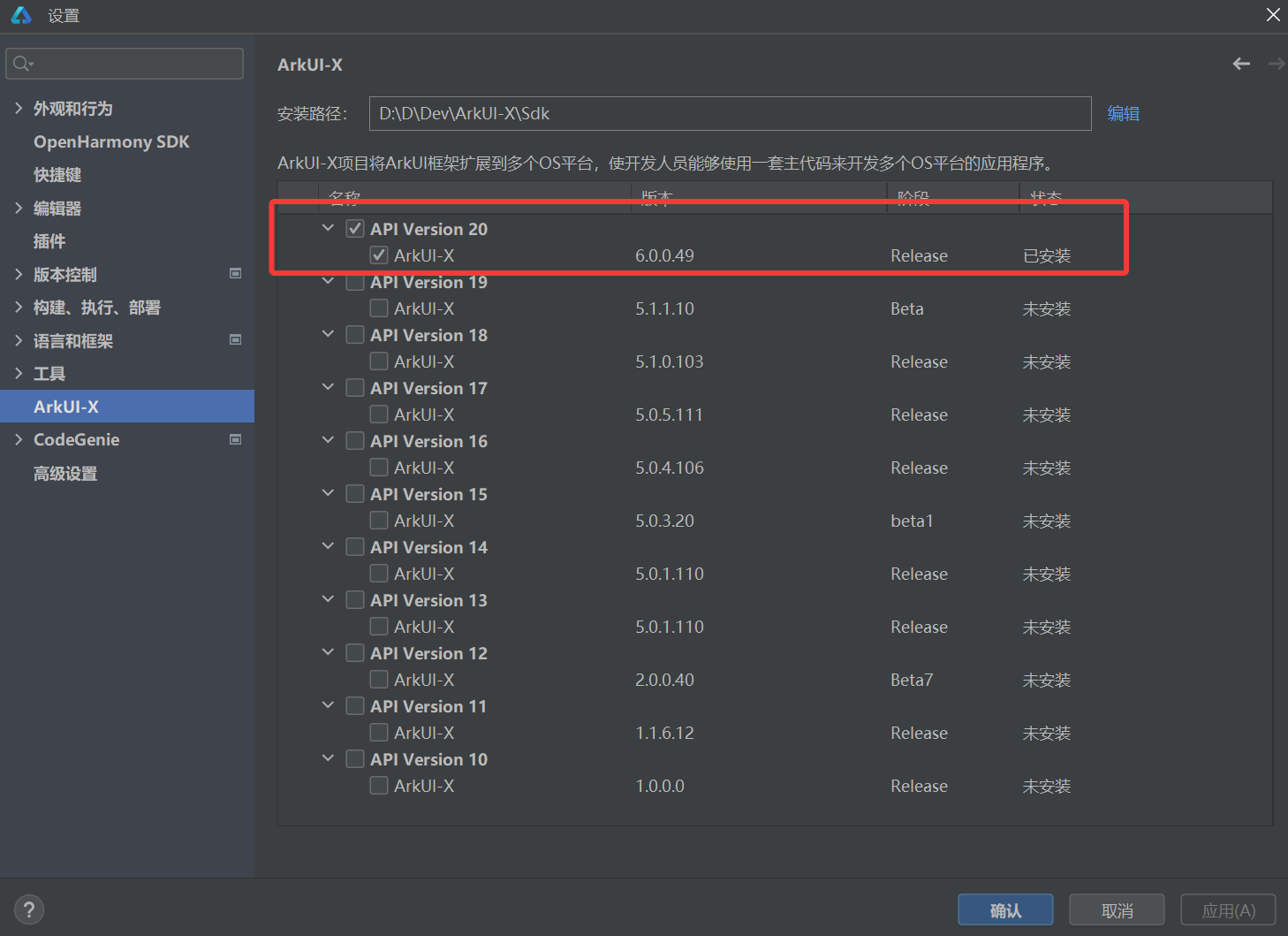Collapse the API Version 18 group
This screenshot has width=1288, height=936.
click(x=328, y=334)
